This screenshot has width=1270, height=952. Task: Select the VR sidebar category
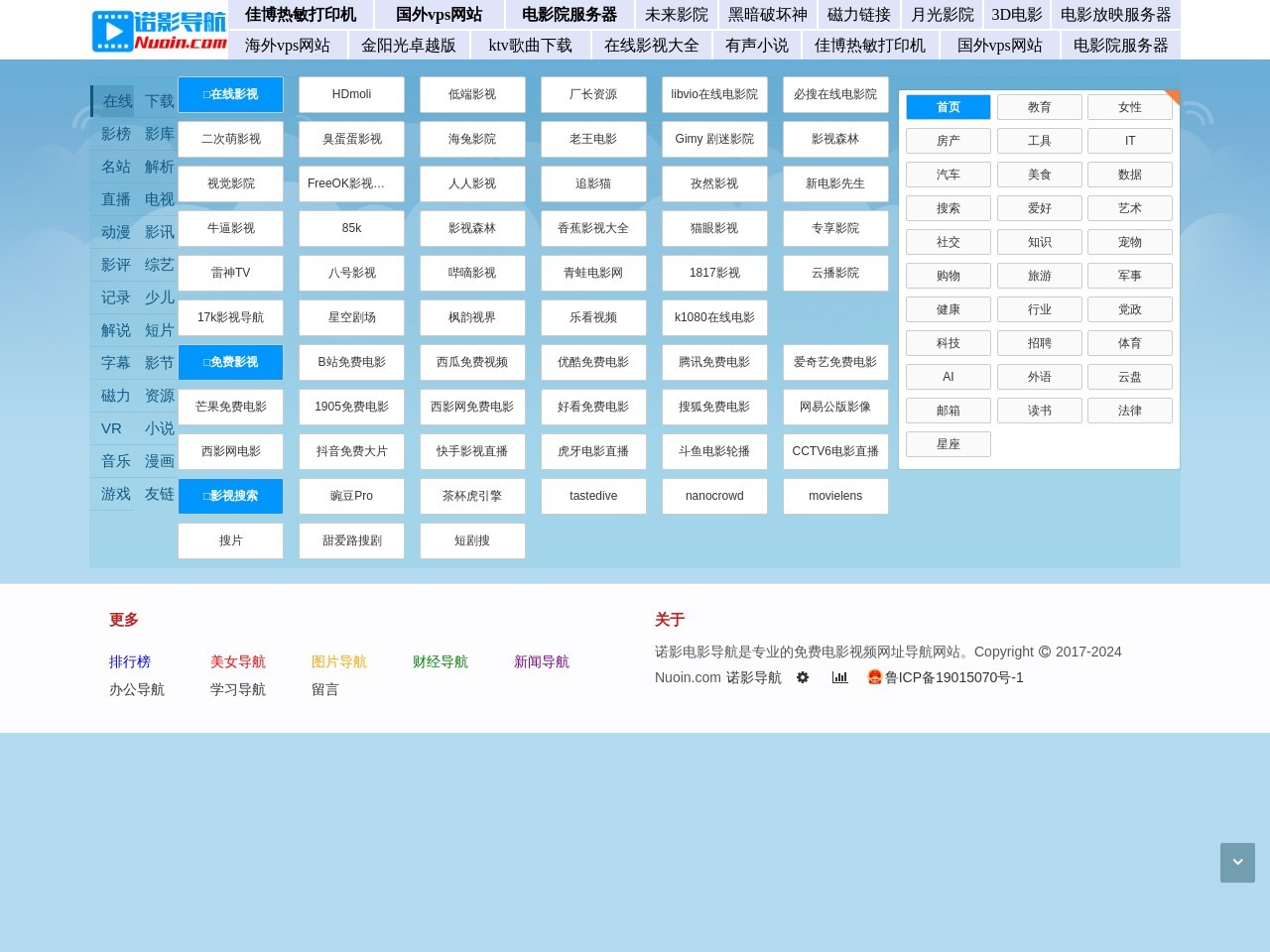pyautogui.click(x=111, y=428)
